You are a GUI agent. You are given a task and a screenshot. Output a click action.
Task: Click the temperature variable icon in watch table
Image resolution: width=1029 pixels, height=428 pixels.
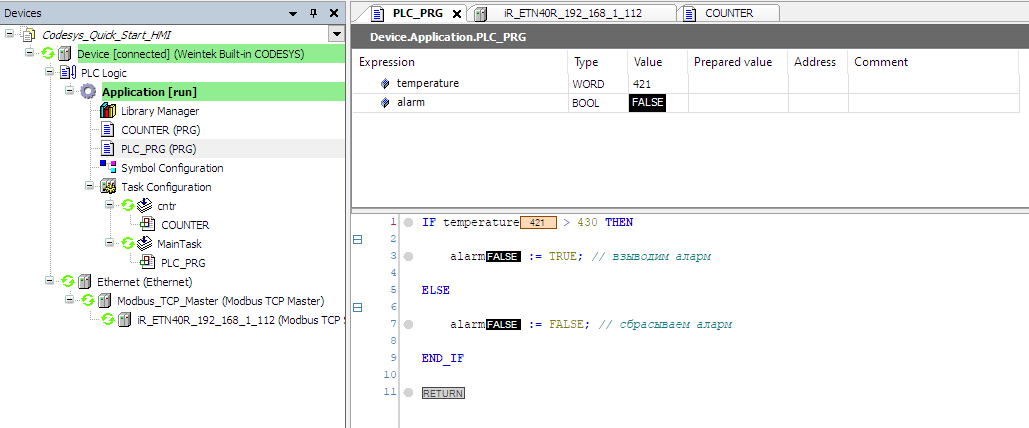coord(385,83)
